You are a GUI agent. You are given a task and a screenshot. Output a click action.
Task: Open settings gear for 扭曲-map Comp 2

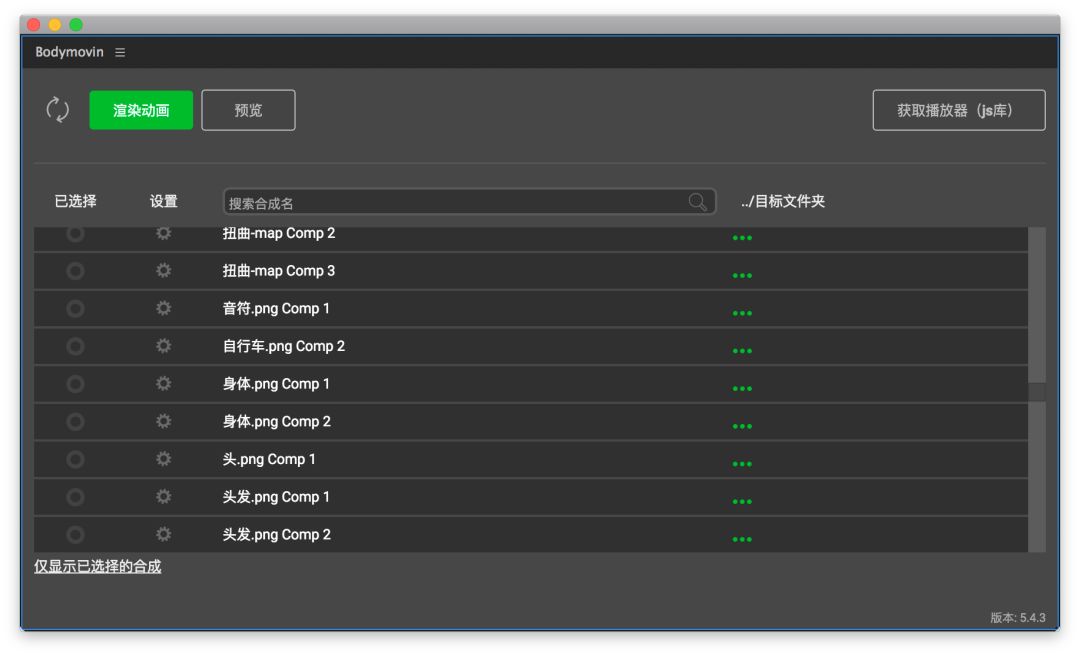pyautogui.click(x=163, y=233)
